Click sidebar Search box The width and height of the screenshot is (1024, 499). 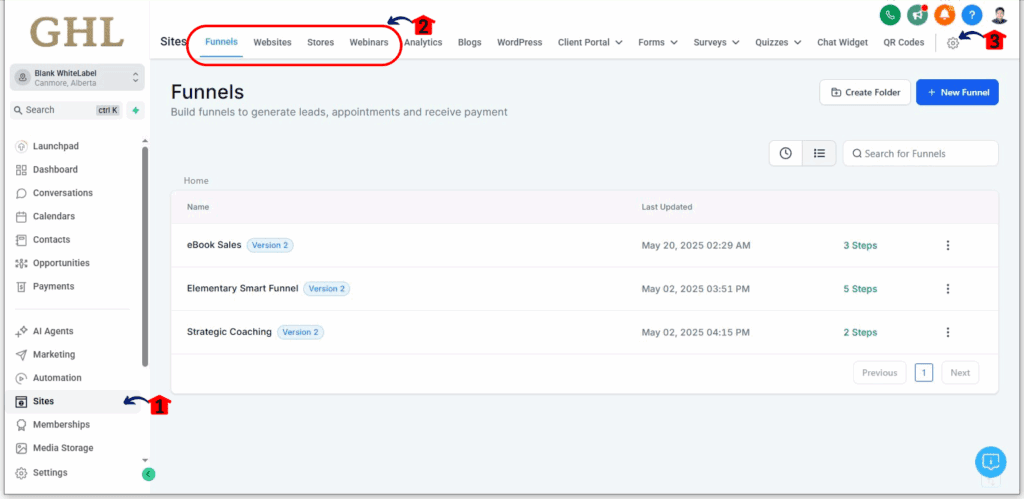pyautogui.click(x=67, y=110)
